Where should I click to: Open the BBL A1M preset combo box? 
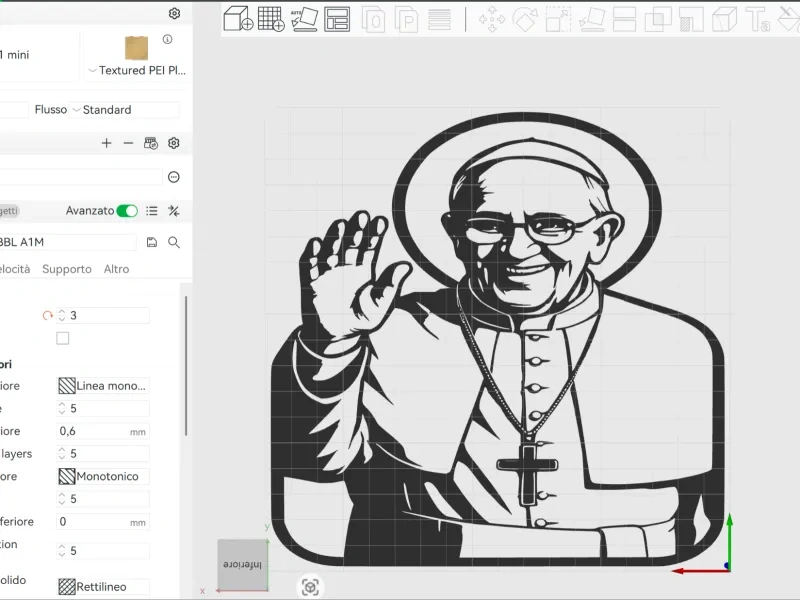[x=68, y=242]
